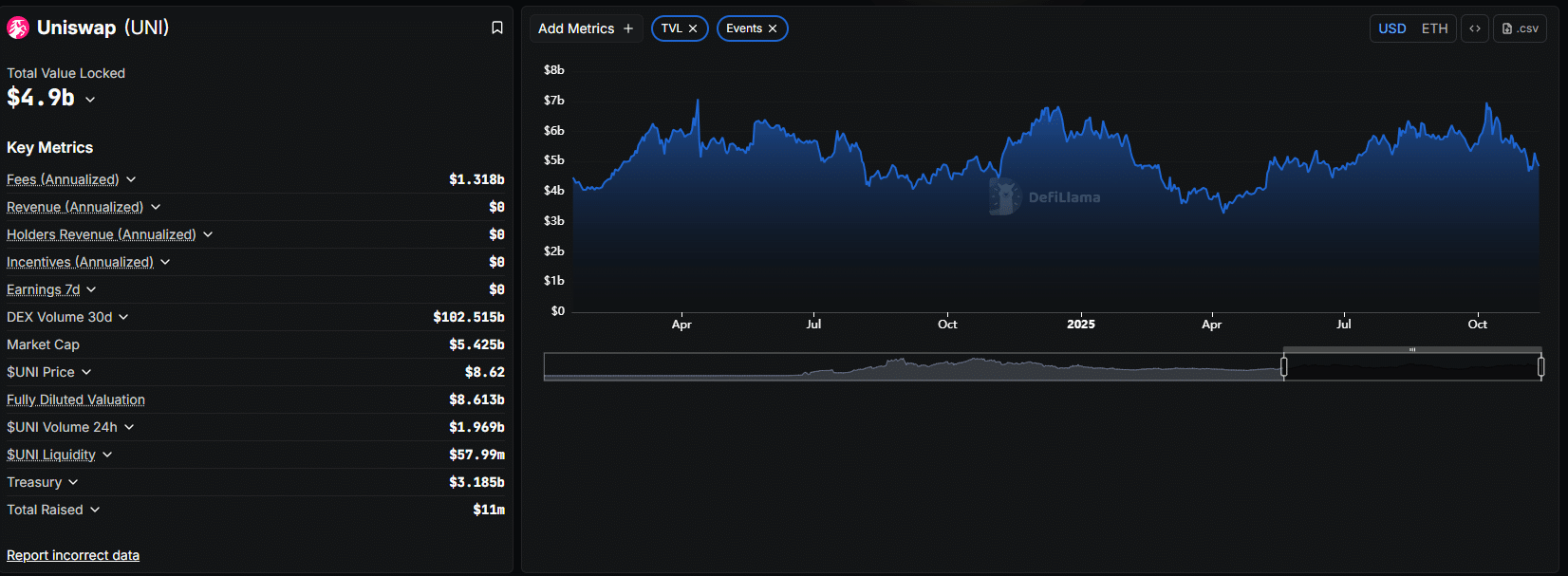This screenshot has height=576, width=1568.
Task: Toggle the TVL metric chip
Action: click(x=672, y=28)
